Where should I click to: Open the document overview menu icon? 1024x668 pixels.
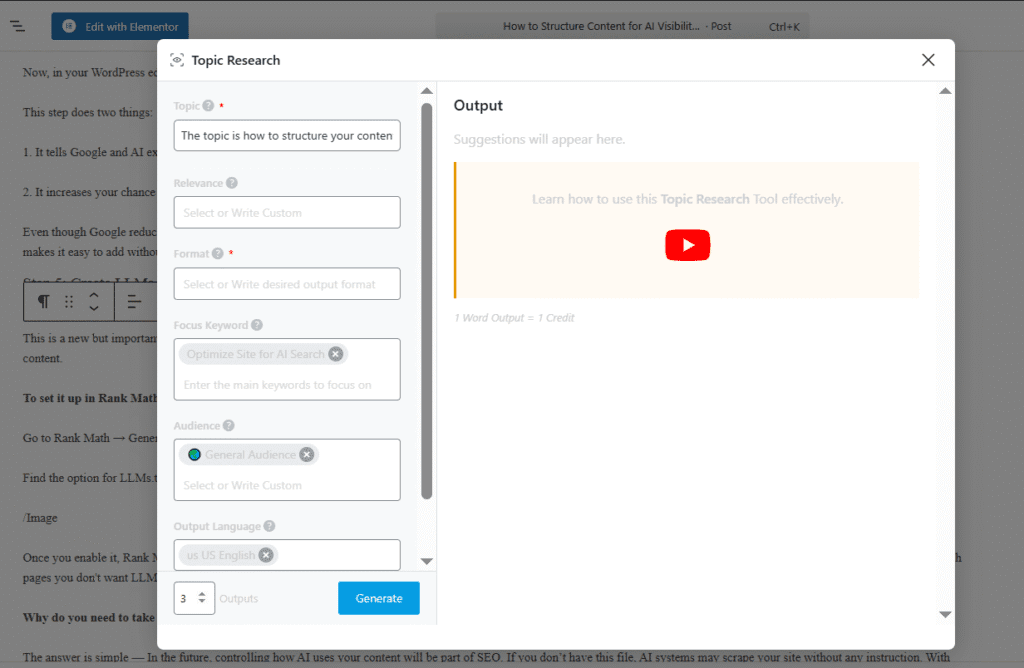[17, 26]
